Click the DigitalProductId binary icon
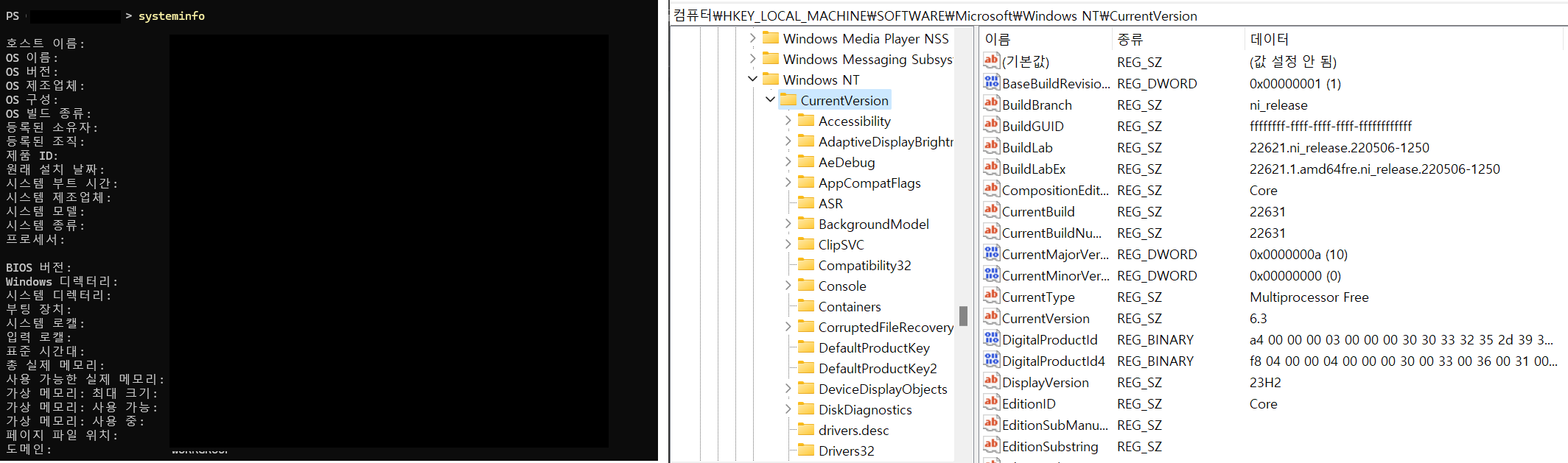This screenshot has width=1568, height=463. pos(992,338)
